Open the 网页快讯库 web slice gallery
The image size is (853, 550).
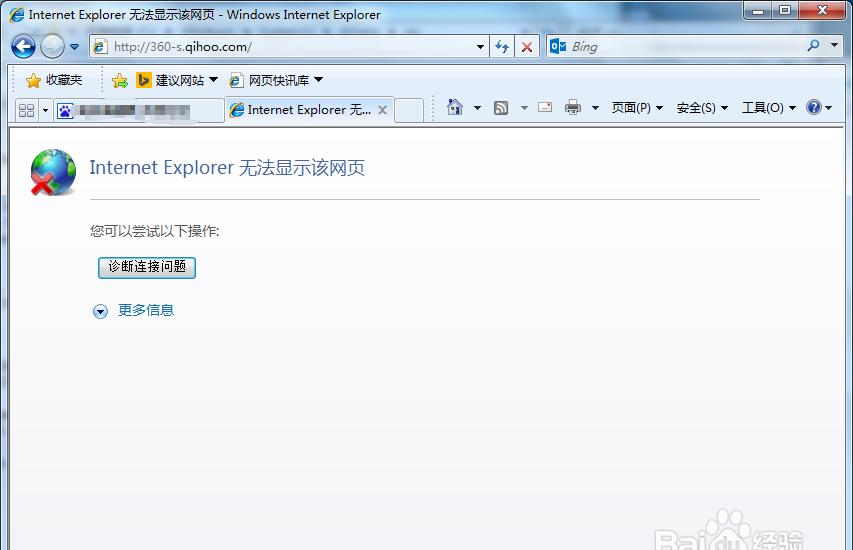tap(276, 81)
